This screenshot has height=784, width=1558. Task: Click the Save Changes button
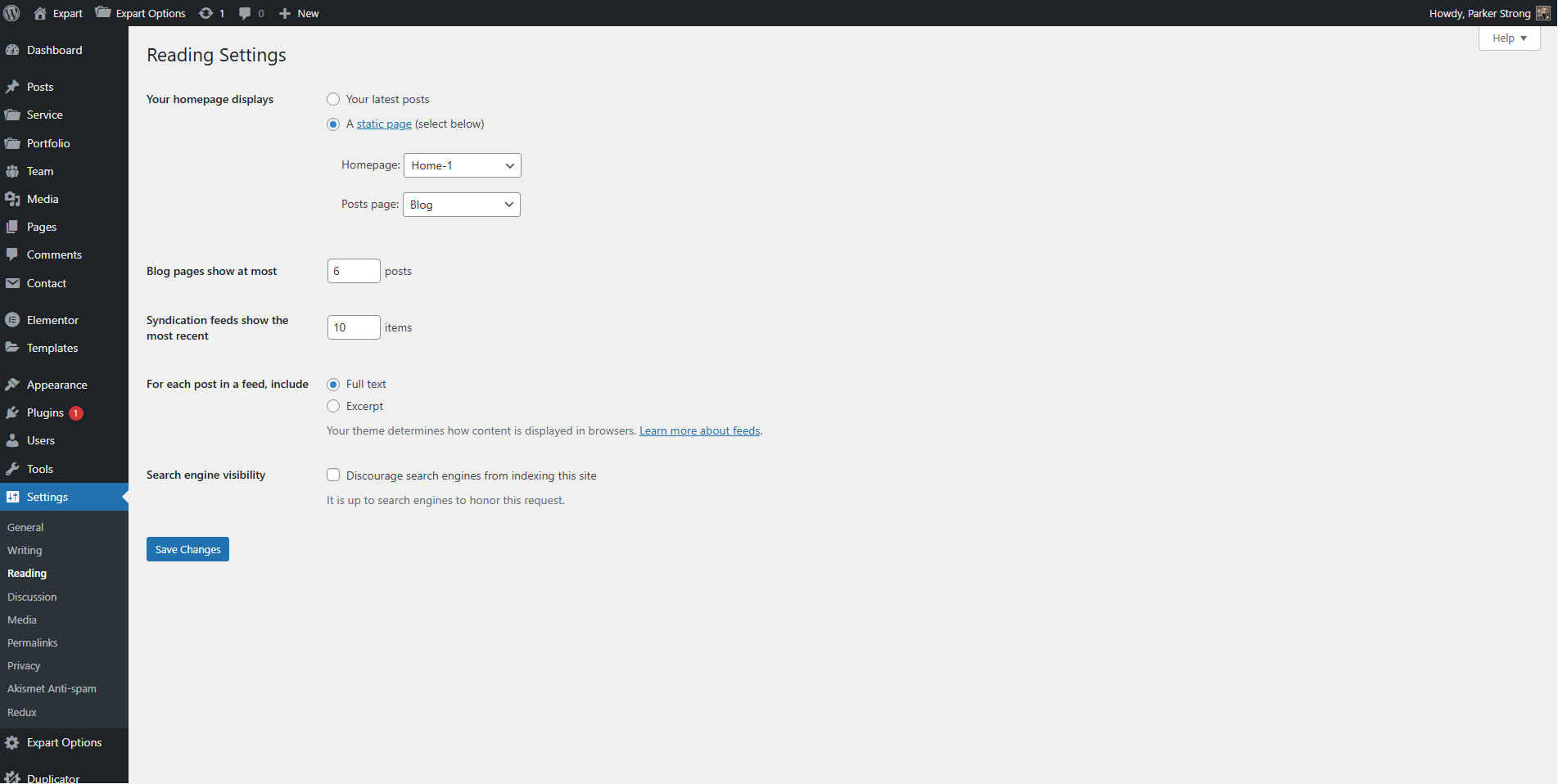tap(187, 549)
